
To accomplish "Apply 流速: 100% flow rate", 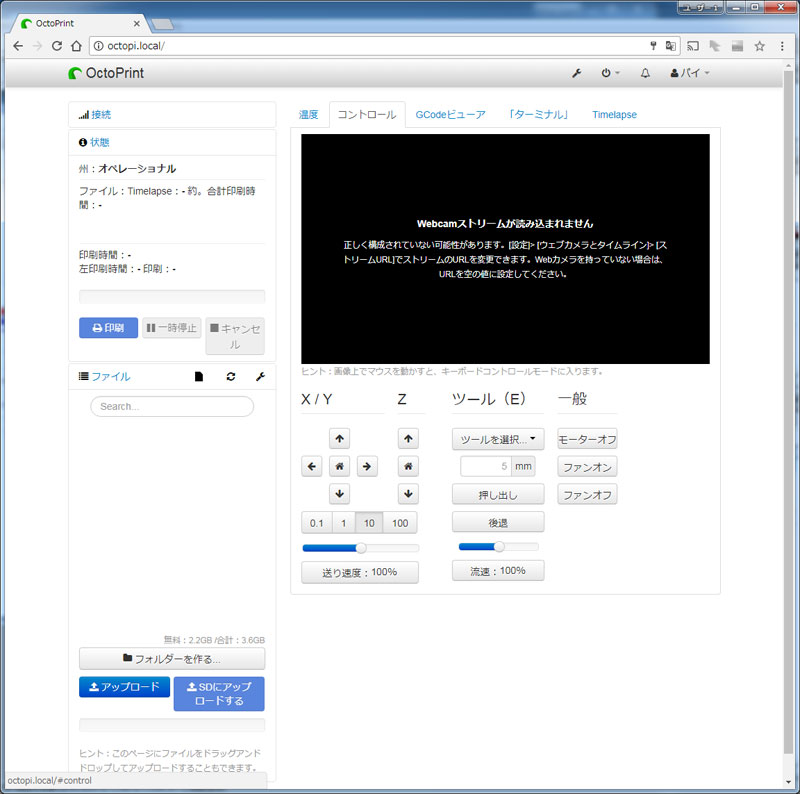I will point(498,570).
